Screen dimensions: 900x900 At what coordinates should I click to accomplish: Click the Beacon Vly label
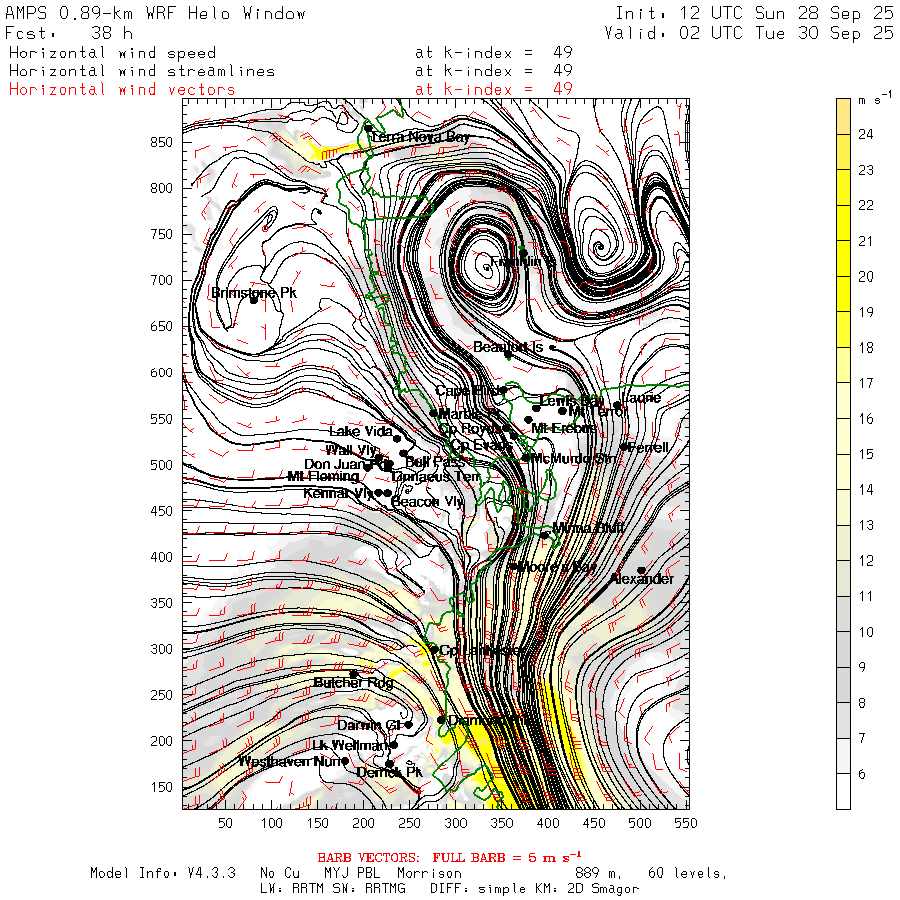427,502
